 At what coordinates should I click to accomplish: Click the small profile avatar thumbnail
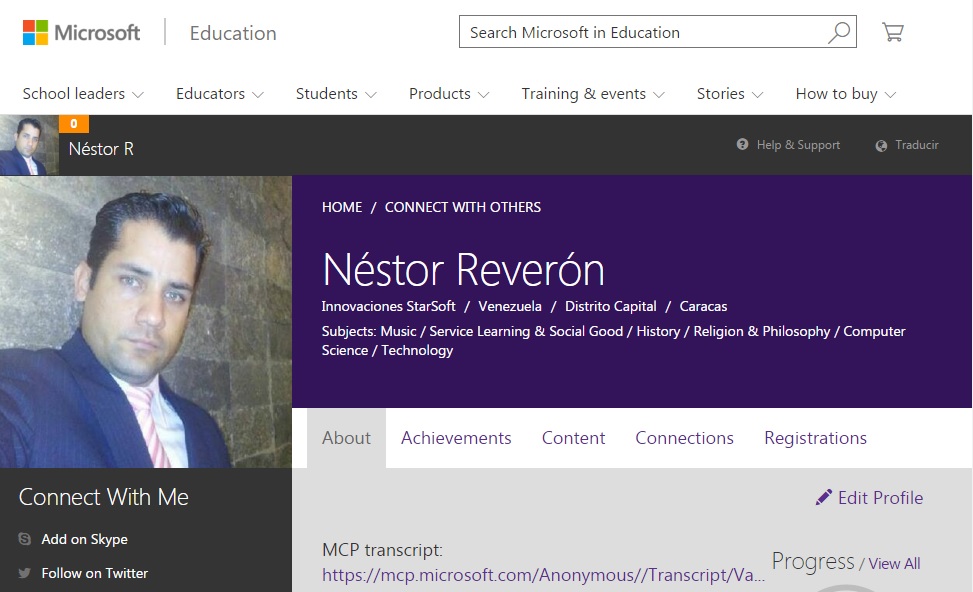(29, 146)
